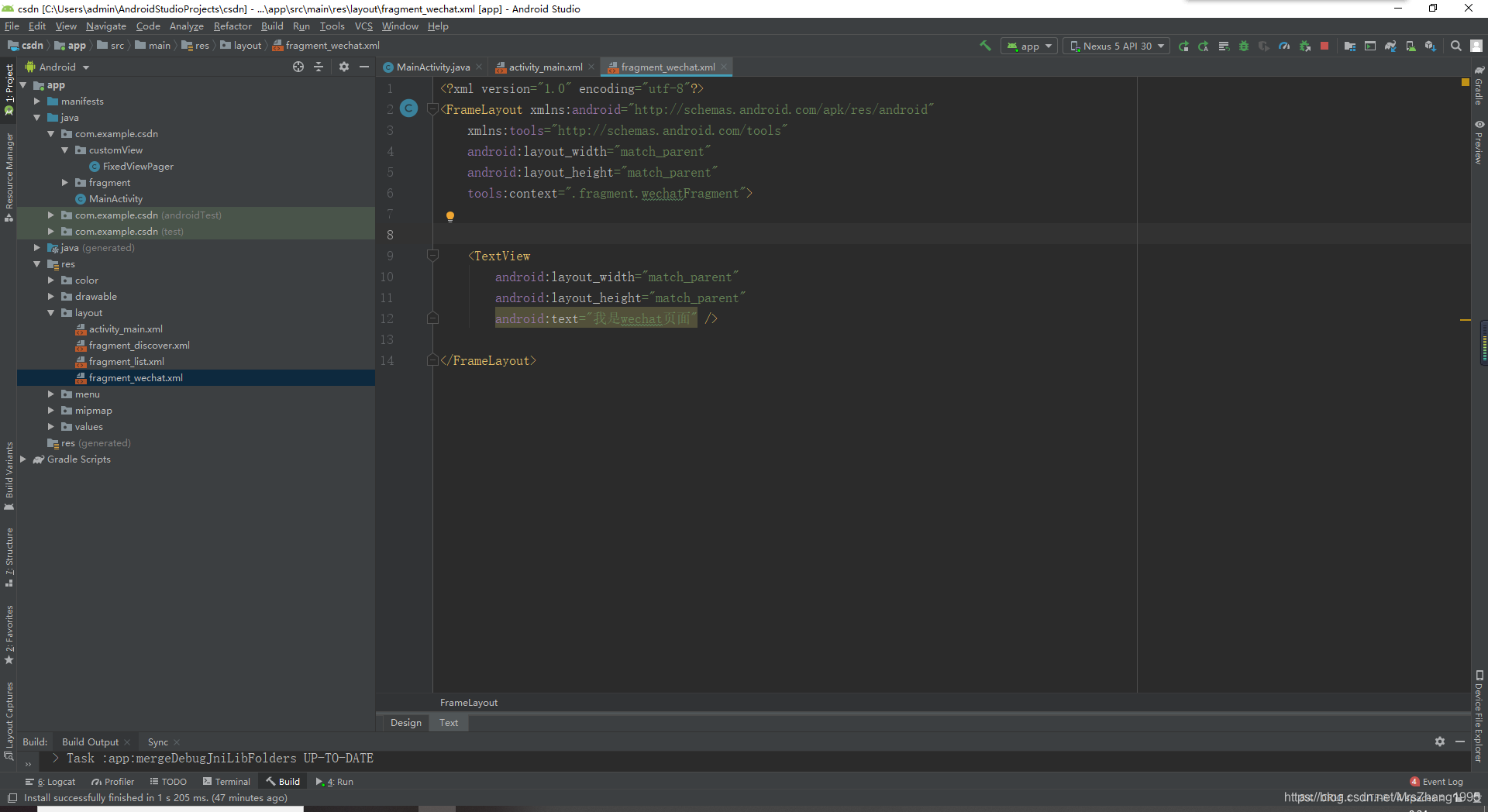This screenshot has height=812, width=1488.
Task: Open the AVD Manager icon
Action: (x=1410, y=46)
